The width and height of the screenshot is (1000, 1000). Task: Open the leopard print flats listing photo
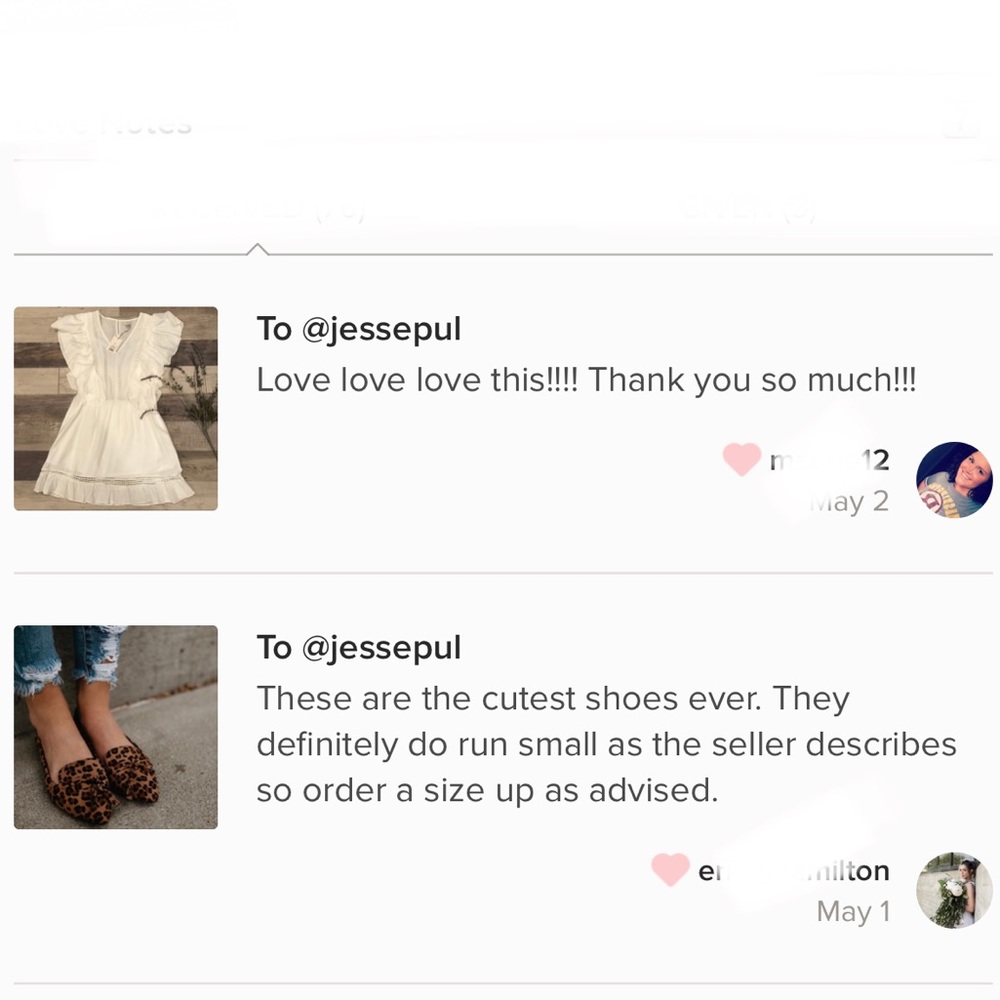(x=116, y=727)
